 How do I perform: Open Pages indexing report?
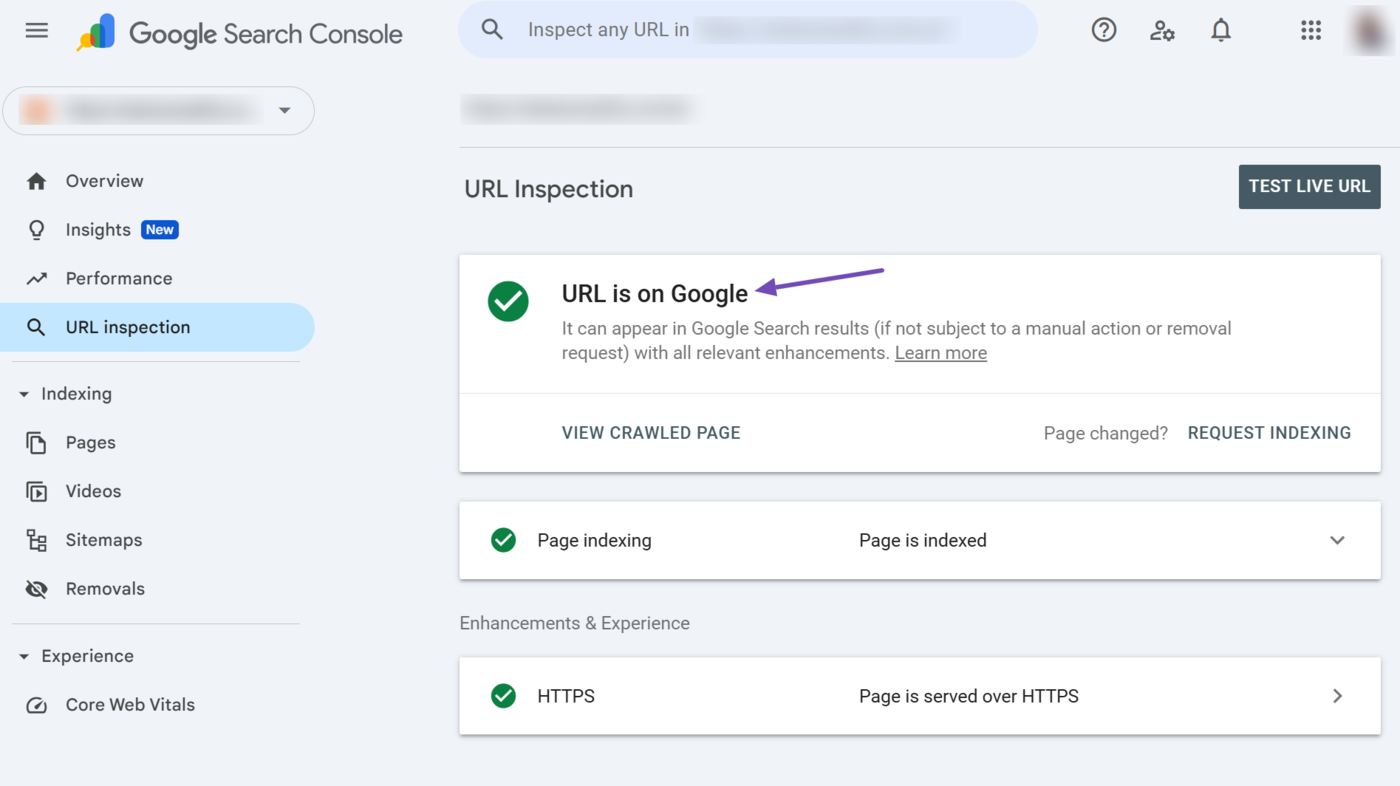pos(91,443)
